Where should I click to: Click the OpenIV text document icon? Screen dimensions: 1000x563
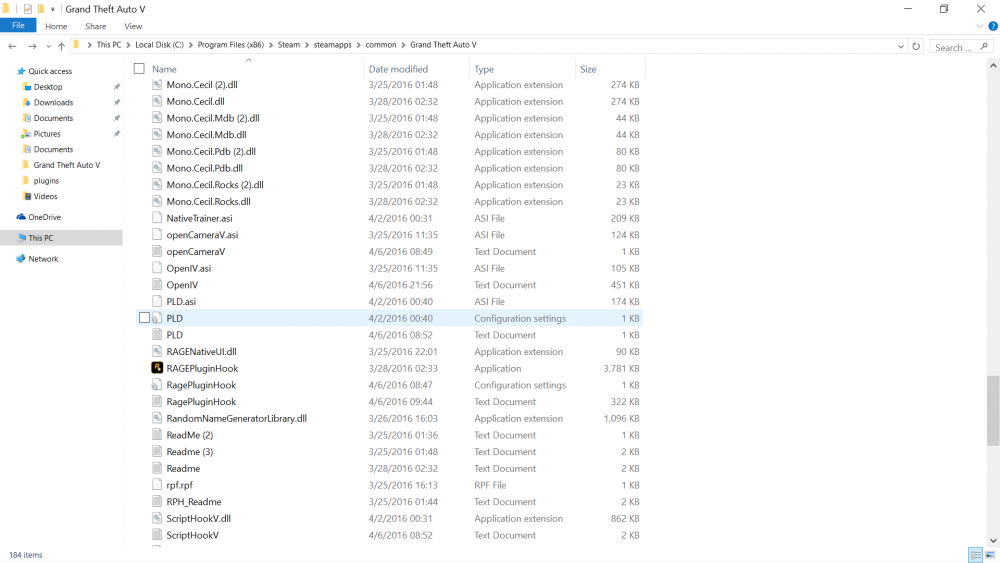157,284
